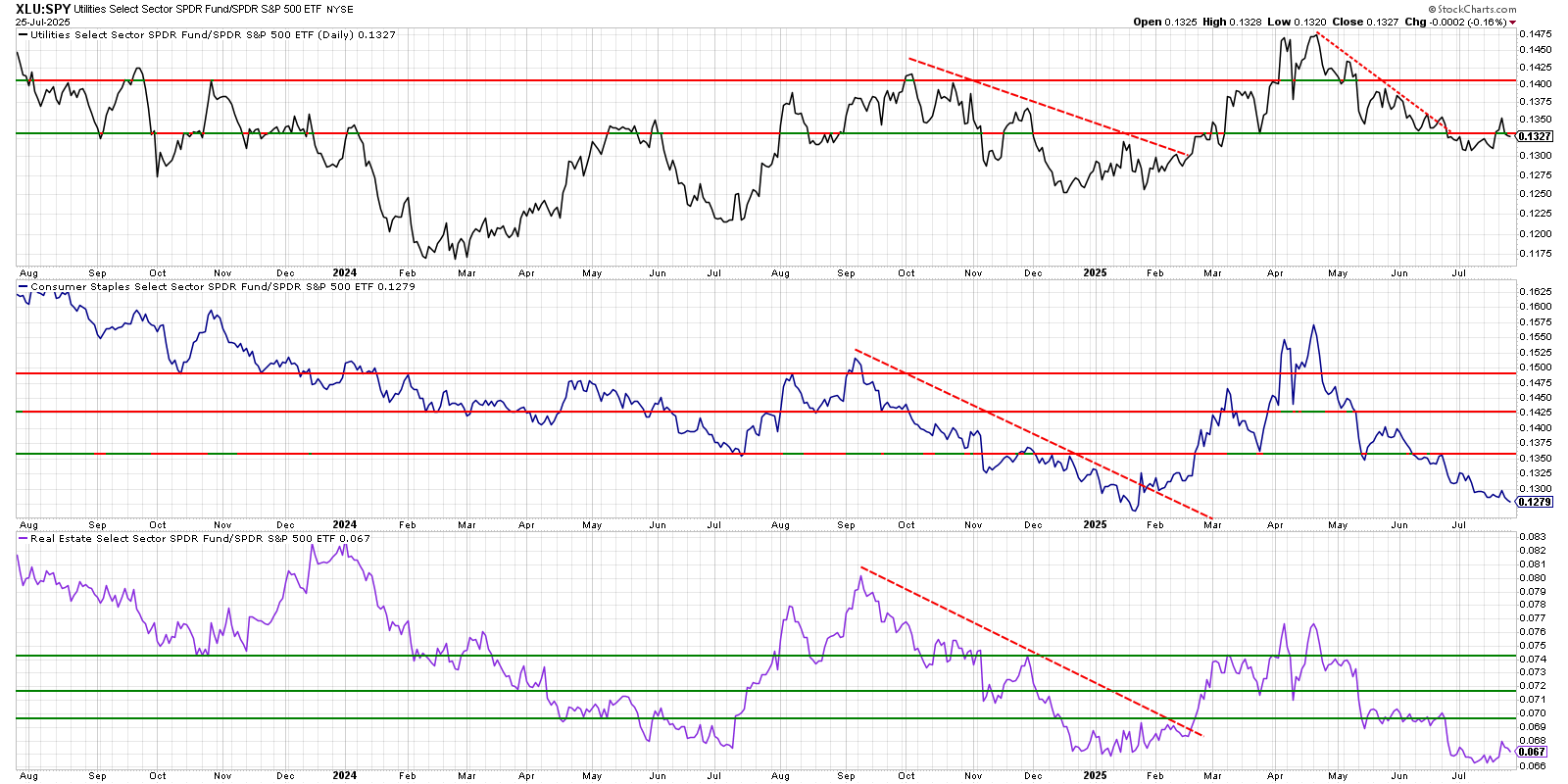Click the Open 0.1325 value
The height and width of the screenshot is (784, 1568).
point(1165,22)
